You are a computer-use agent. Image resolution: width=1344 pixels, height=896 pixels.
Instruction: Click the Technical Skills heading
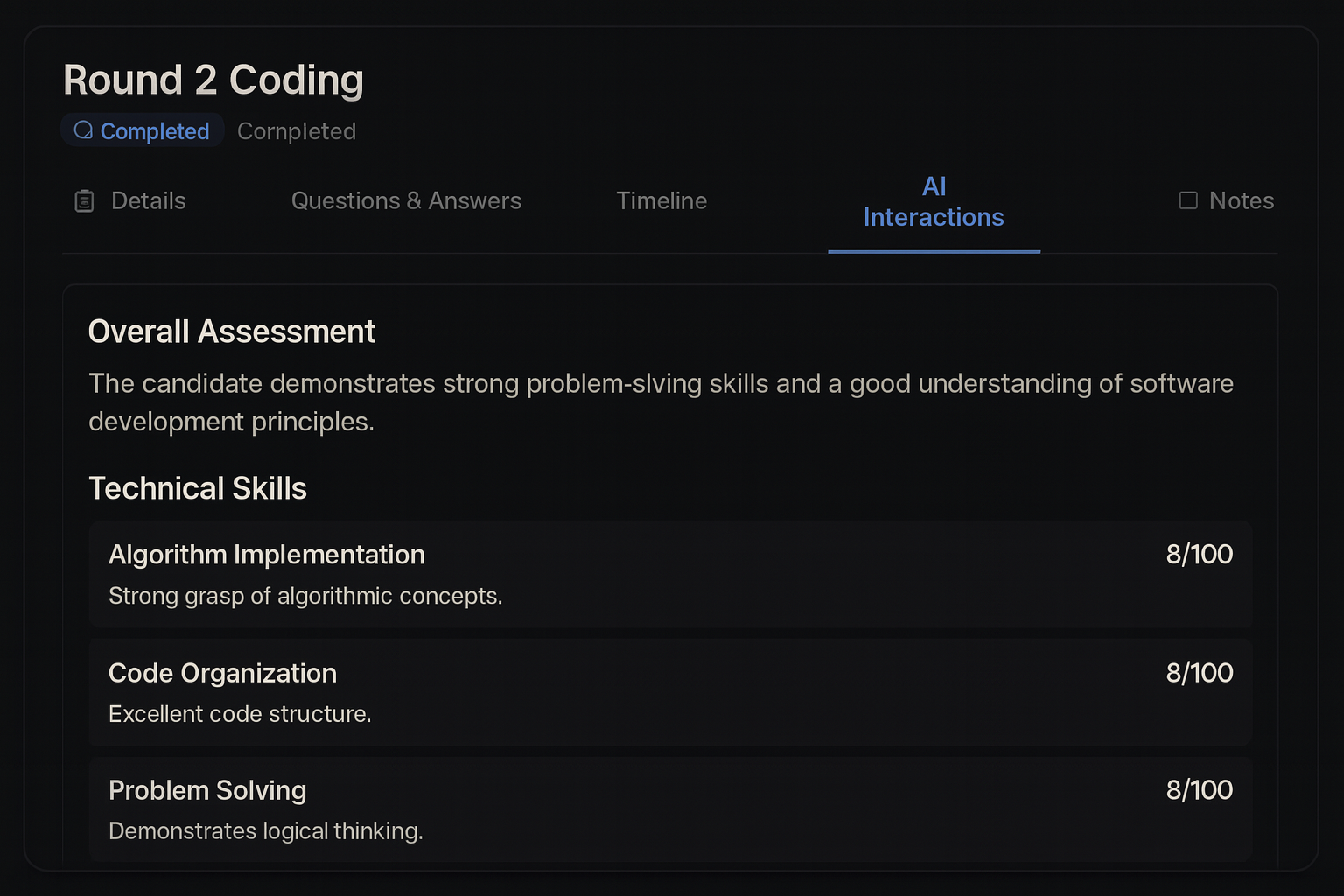[198, 489]
